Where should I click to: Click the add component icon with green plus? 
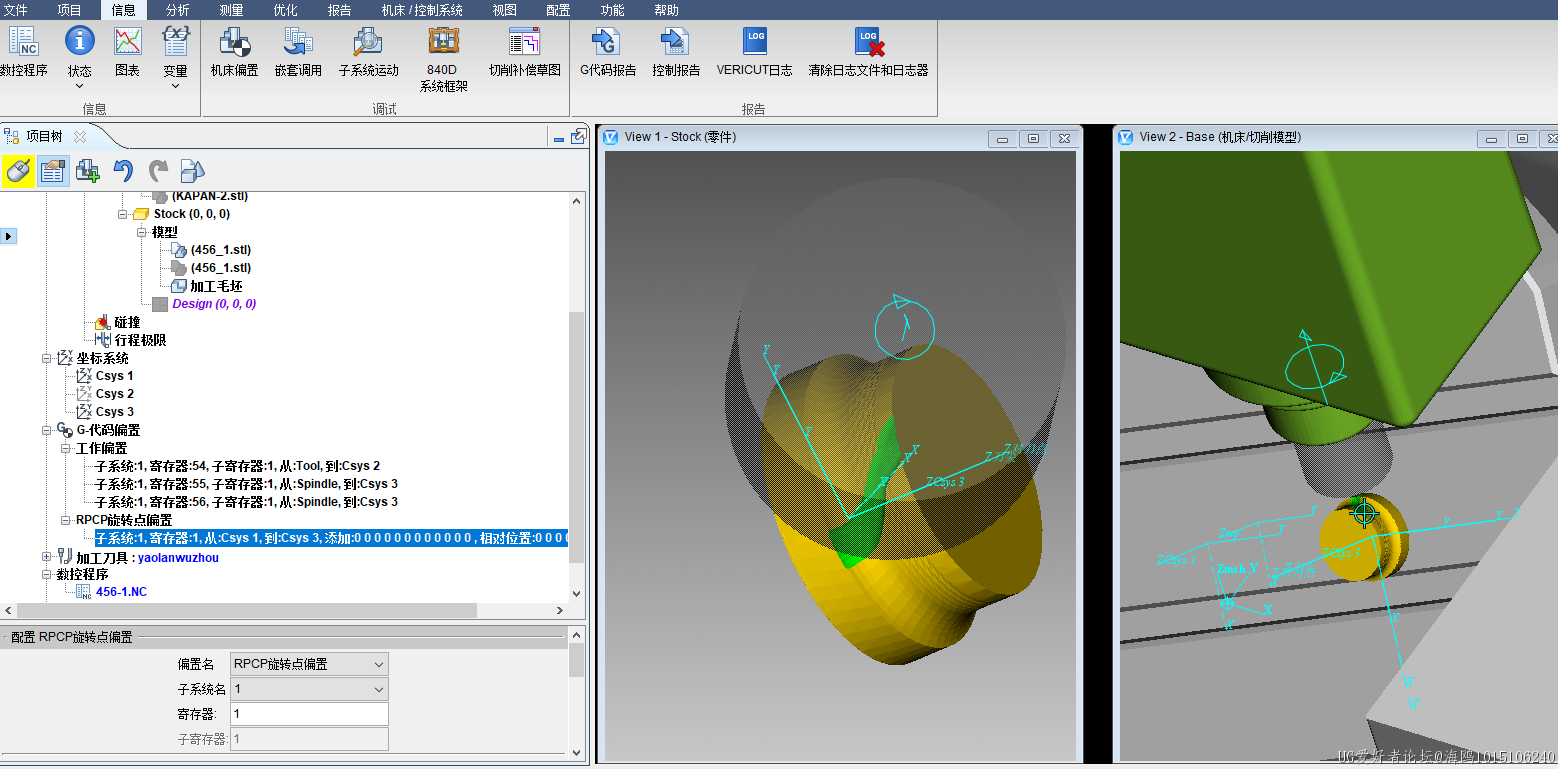(x=88, y=171)
